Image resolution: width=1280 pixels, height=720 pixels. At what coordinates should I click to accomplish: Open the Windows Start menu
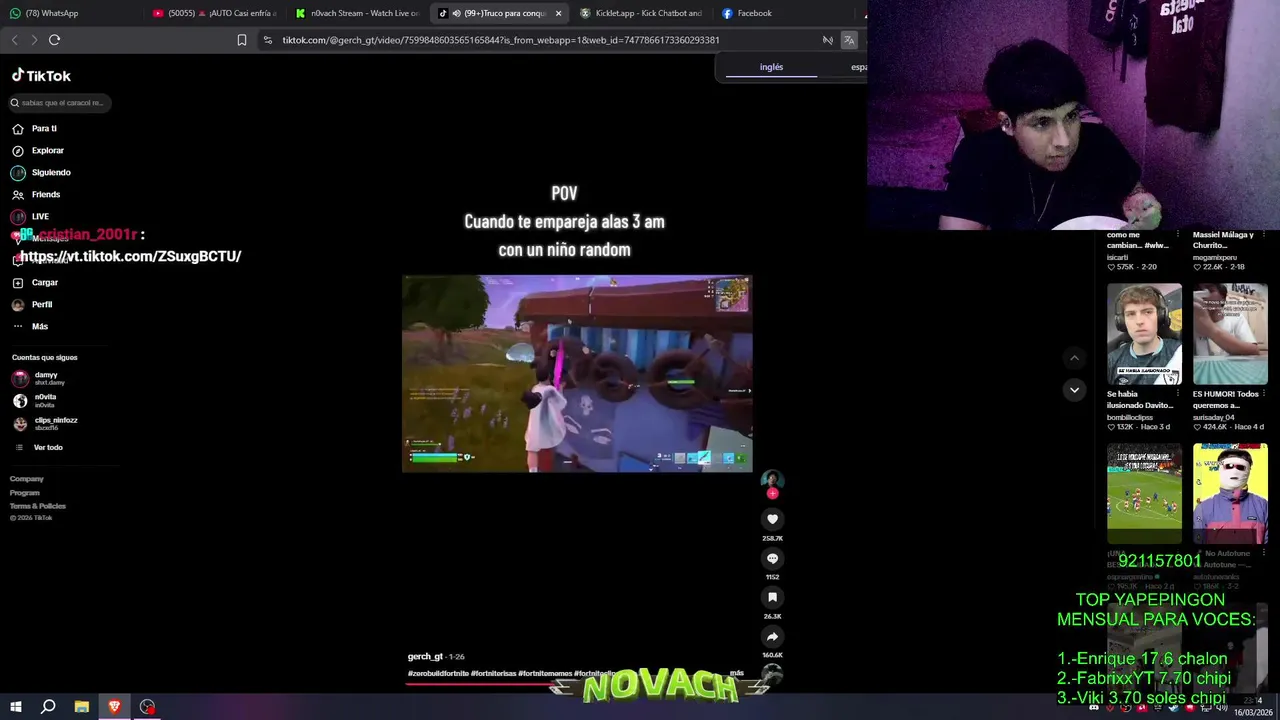(x=16, y=707)
